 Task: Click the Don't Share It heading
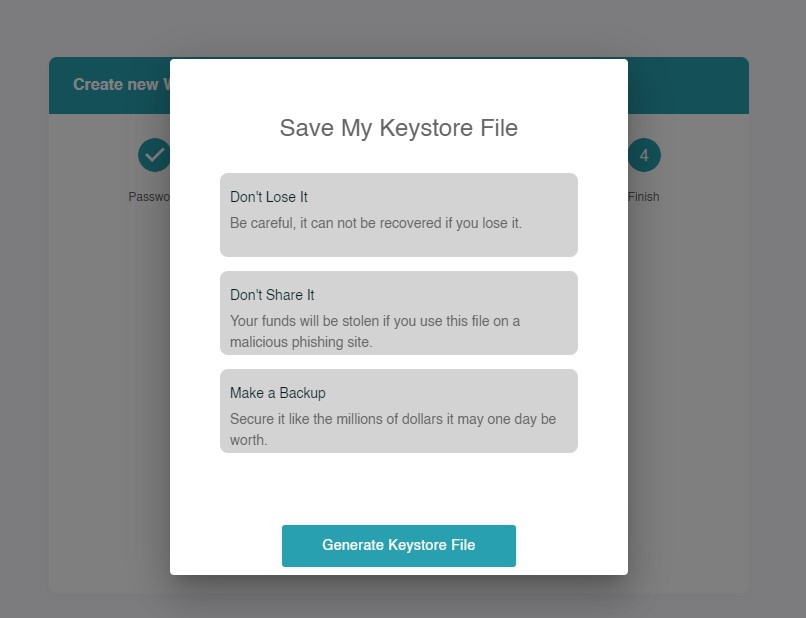272,295
